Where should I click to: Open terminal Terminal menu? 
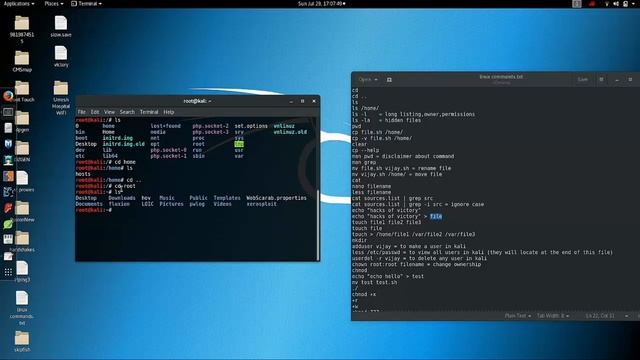[x=149, y=112]
